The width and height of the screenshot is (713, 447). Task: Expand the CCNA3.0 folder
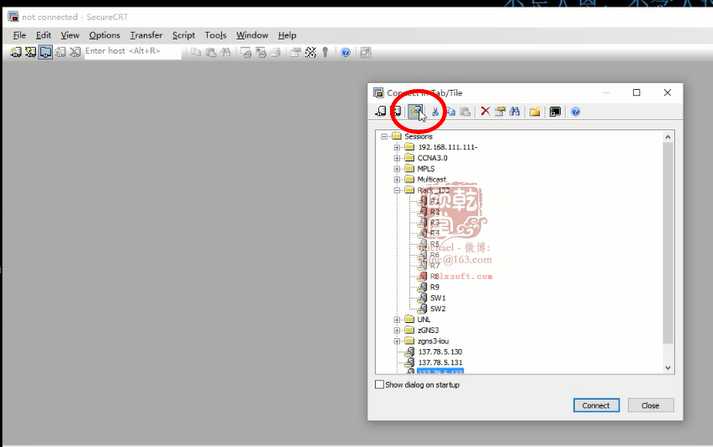click(x=397, y=158)
